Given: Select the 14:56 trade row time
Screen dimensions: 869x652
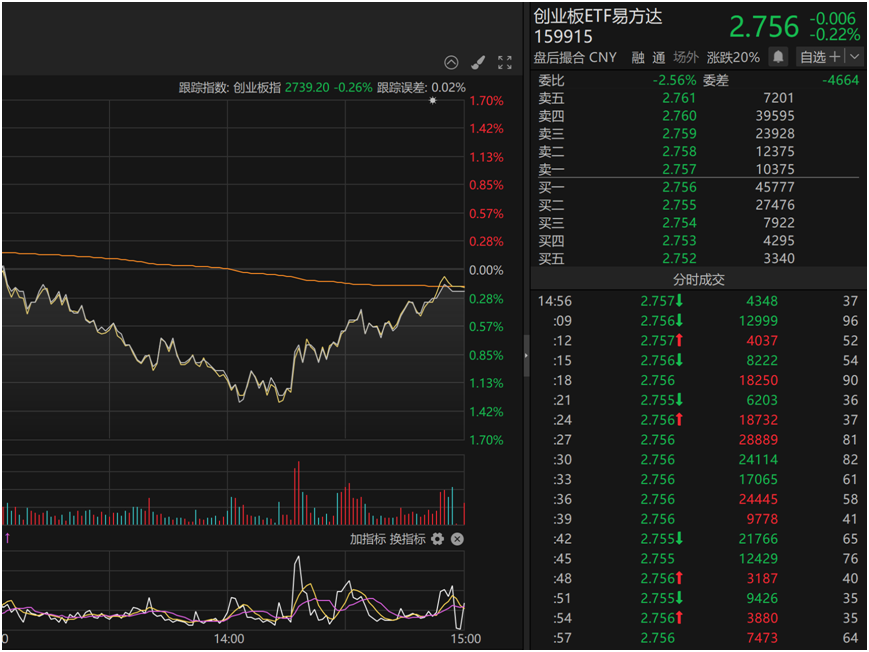Looking at the screenshot, I should [x=554, y=301].
